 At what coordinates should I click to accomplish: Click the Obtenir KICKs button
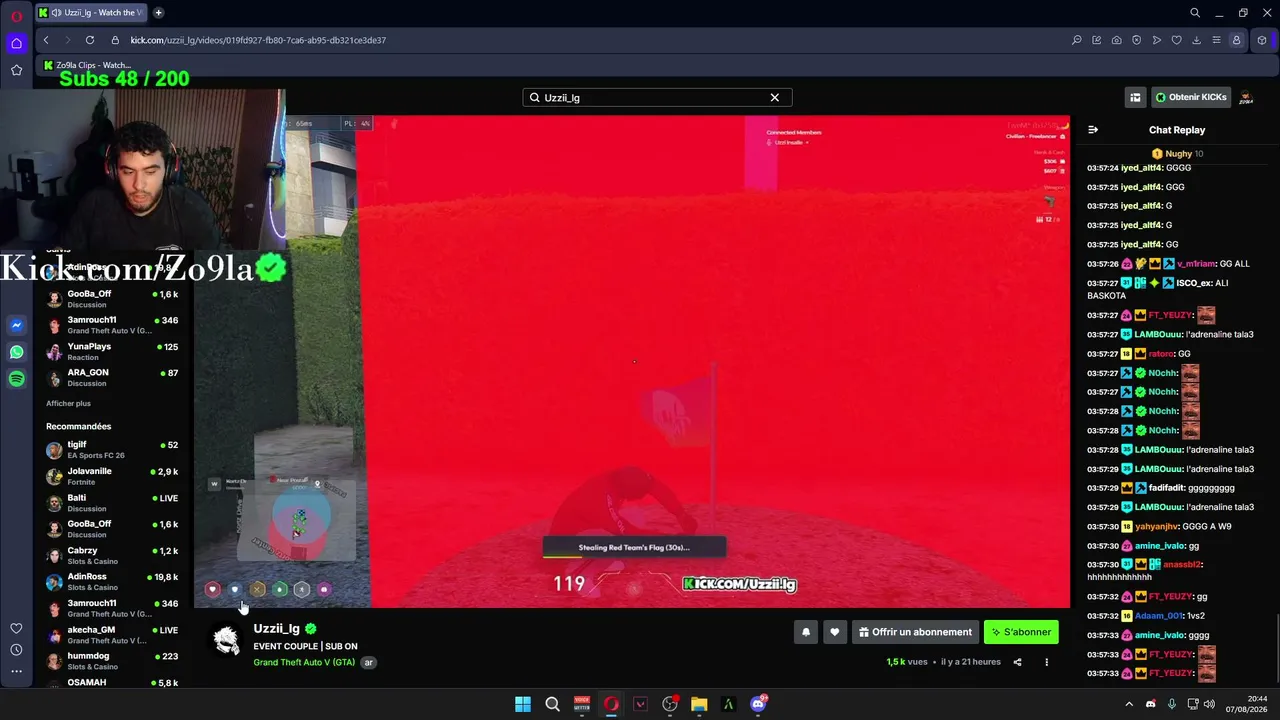[1190, 97]
